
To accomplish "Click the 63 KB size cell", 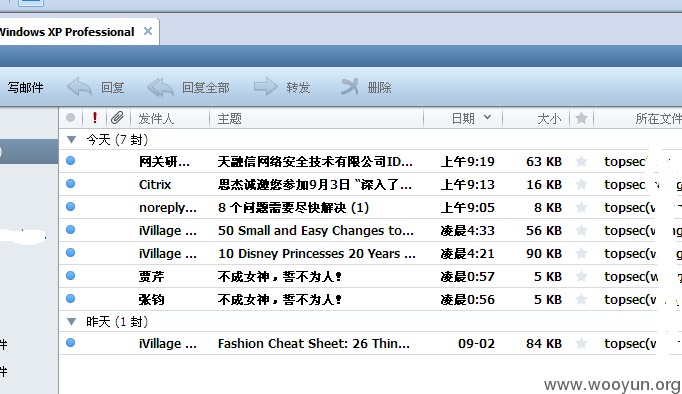I will [544, 162].
